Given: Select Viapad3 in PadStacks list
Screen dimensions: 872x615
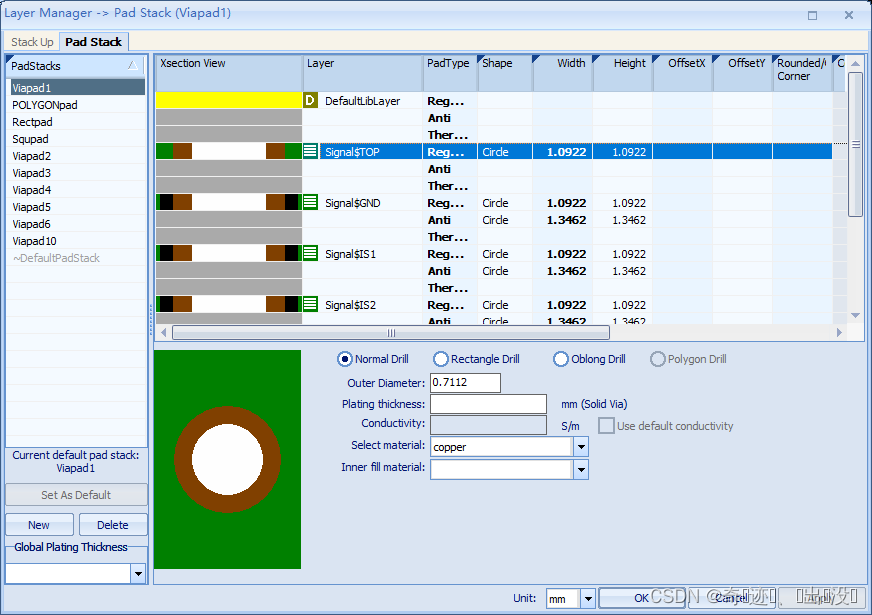Looking at the screenshot, I should 77,173.
